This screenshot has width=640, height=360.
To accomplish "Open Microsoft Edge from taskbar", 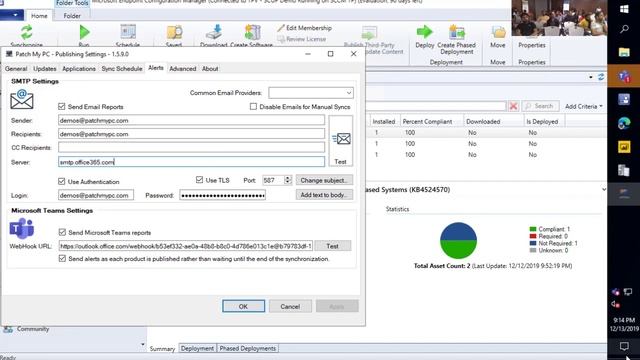I will pos(624,123).
